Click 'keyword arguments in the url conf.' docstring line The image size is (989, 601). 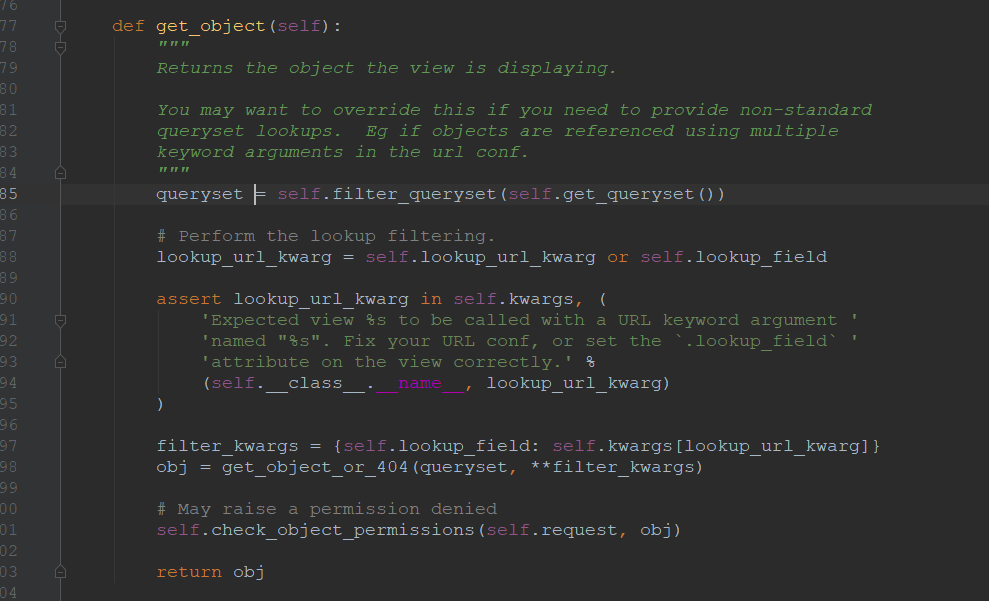tap(342, 152)
